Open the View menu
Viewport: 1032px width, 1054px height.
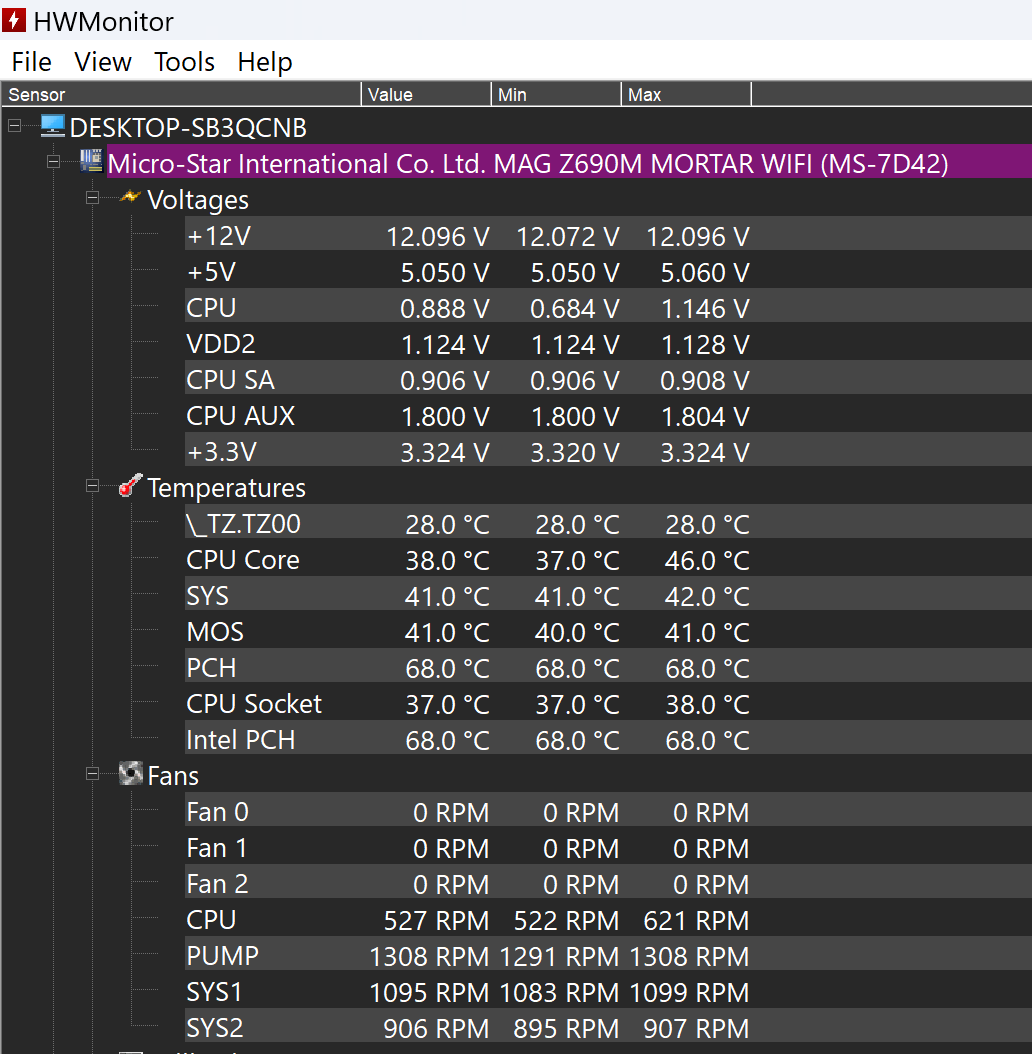click(103, 62)
